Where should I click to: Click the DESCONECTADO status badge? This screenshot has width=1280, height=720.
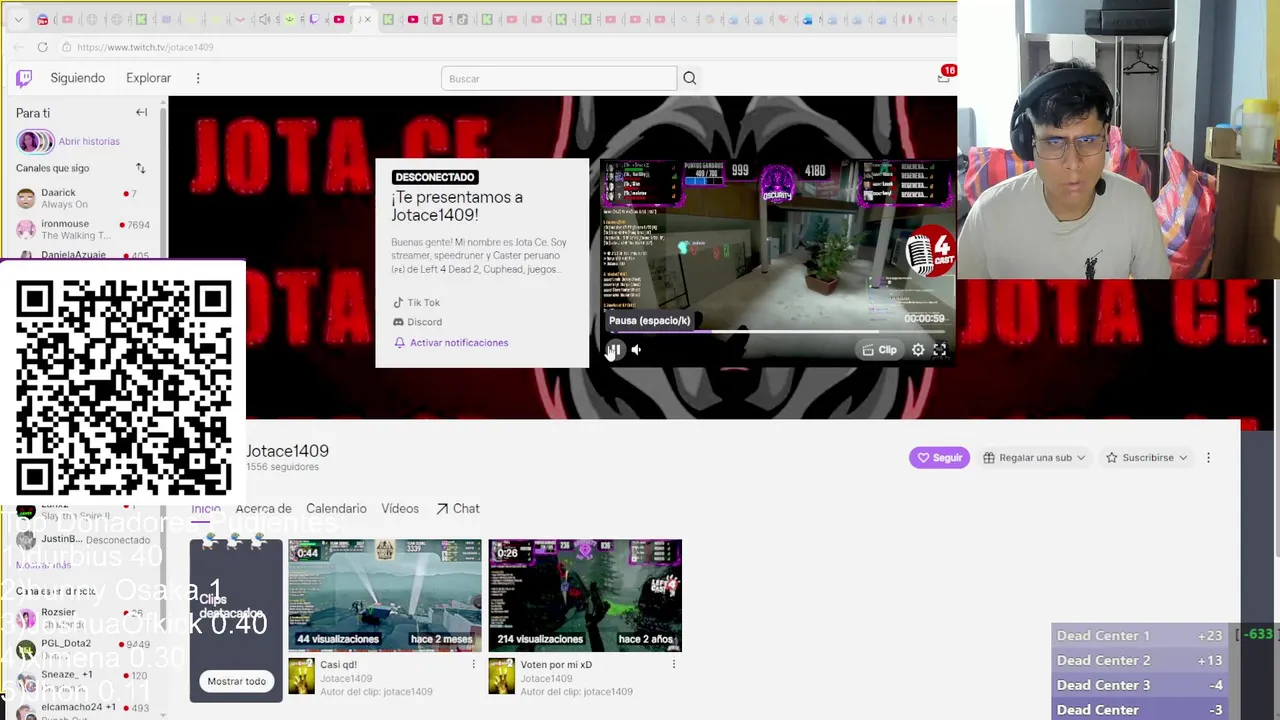coord(434,177)
